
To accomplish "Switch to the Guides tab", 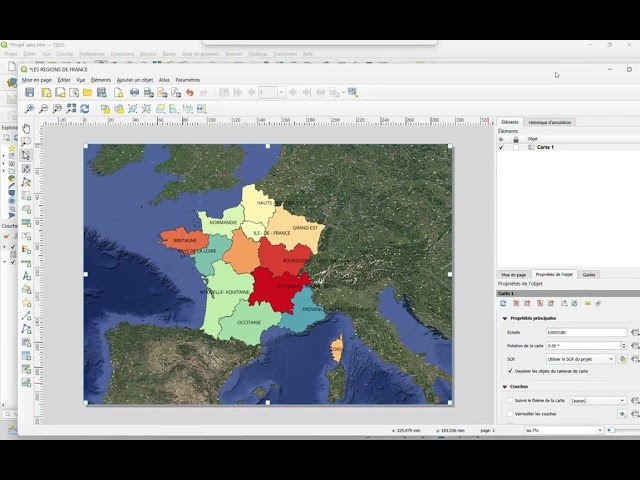I will coord(589,275).
